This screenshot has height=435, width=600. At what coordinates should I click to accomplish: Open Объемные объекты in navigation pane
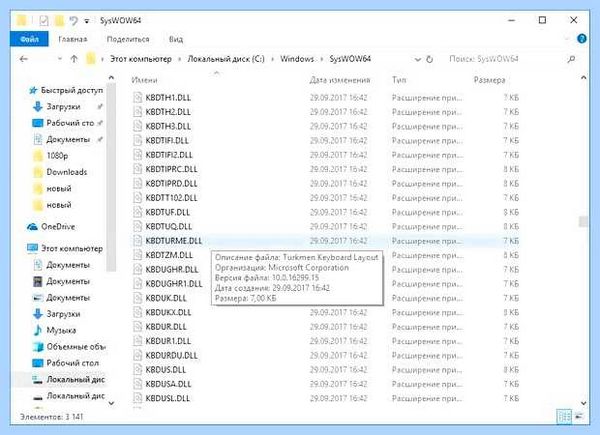pos(76,347)
